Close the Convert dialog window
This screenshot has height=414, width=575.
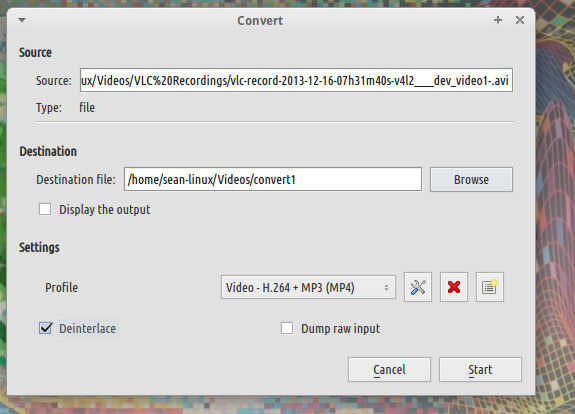[520, 20]
